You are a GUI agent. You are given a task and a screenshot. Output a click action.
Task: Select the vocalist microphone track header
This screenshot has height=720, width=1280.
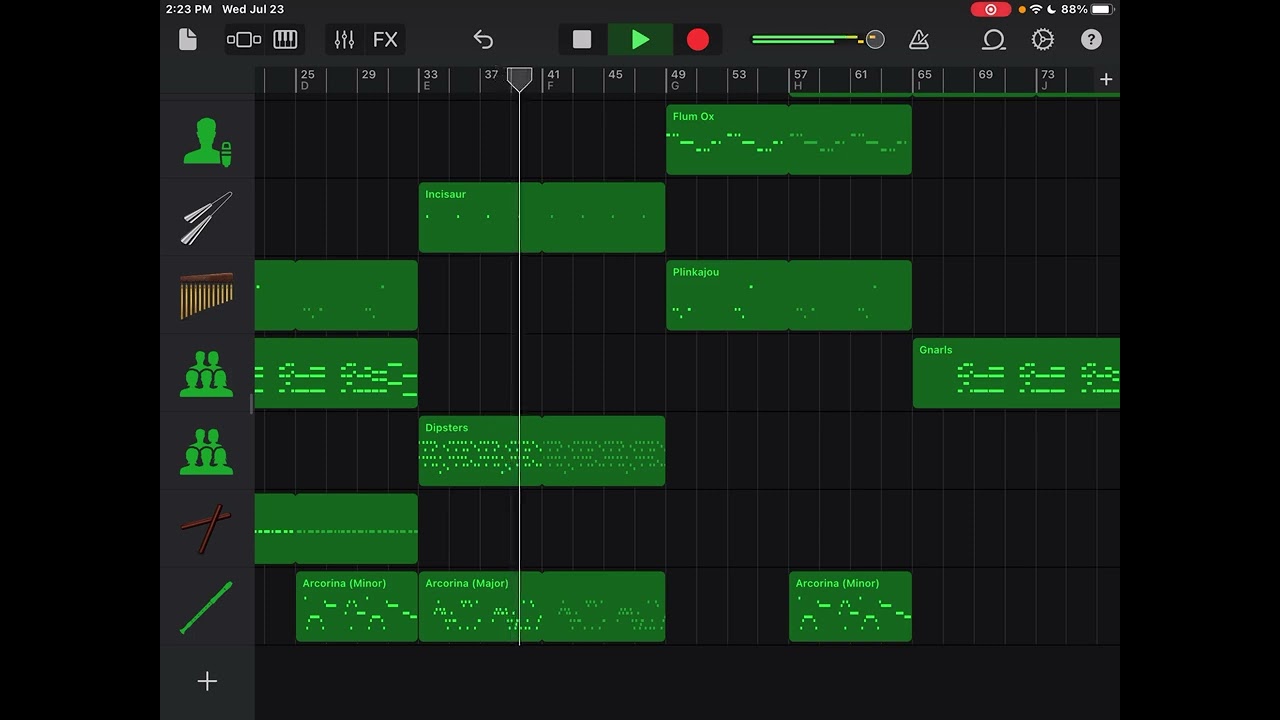(x=207, y=140)
